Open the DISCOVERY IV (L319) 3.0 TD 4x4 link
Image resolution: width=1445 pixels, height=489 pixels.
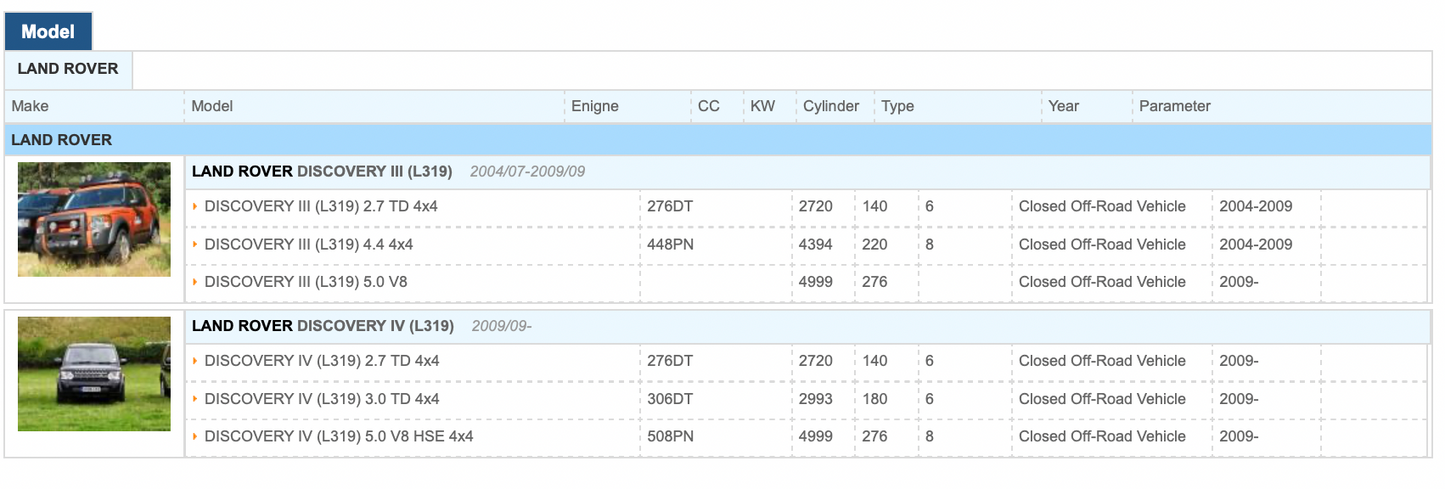tap(321, 399)
